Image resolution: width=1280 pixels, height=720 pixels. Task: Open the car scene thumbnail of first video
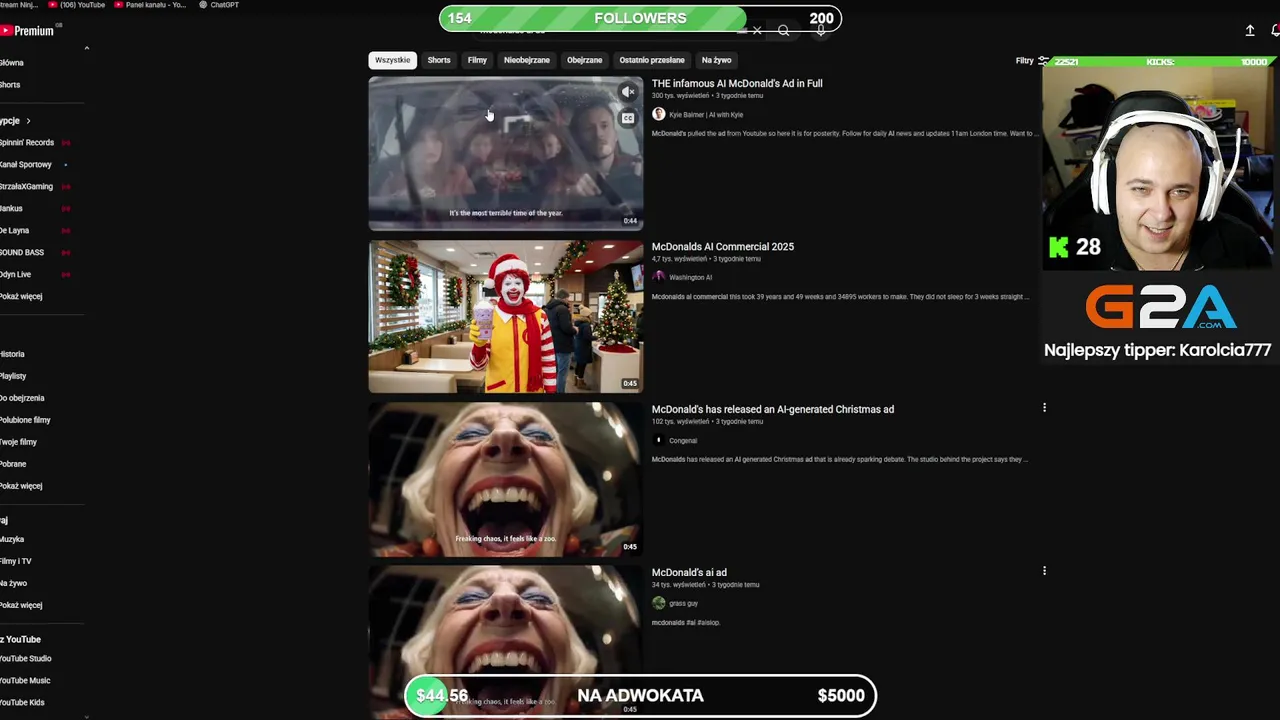[506, 154]
